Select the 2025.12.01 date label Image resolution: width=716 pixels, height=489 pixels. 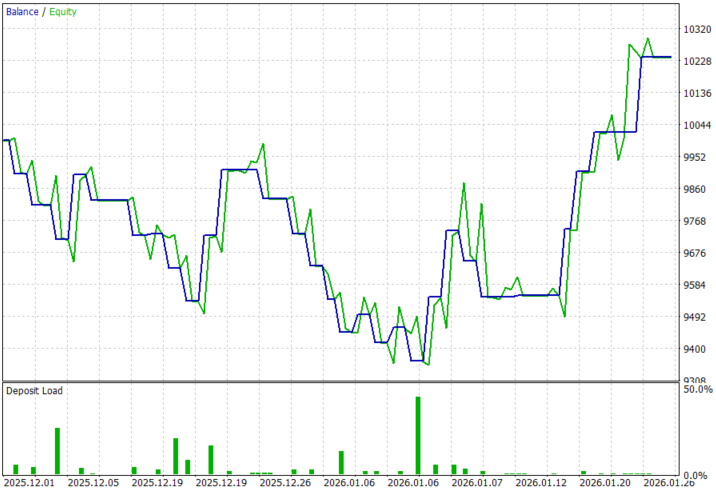[29, 483]
